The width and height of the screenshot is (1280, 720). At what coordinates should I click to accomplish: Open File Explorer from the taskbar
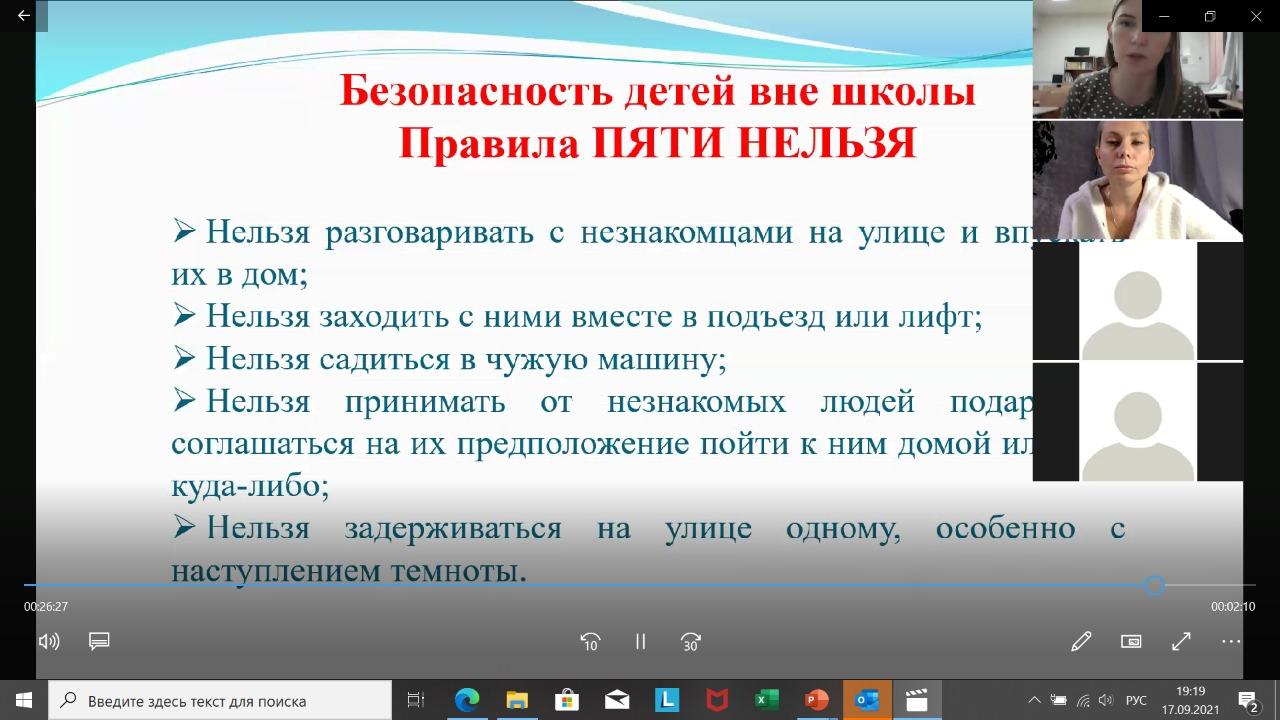(517, 700)
